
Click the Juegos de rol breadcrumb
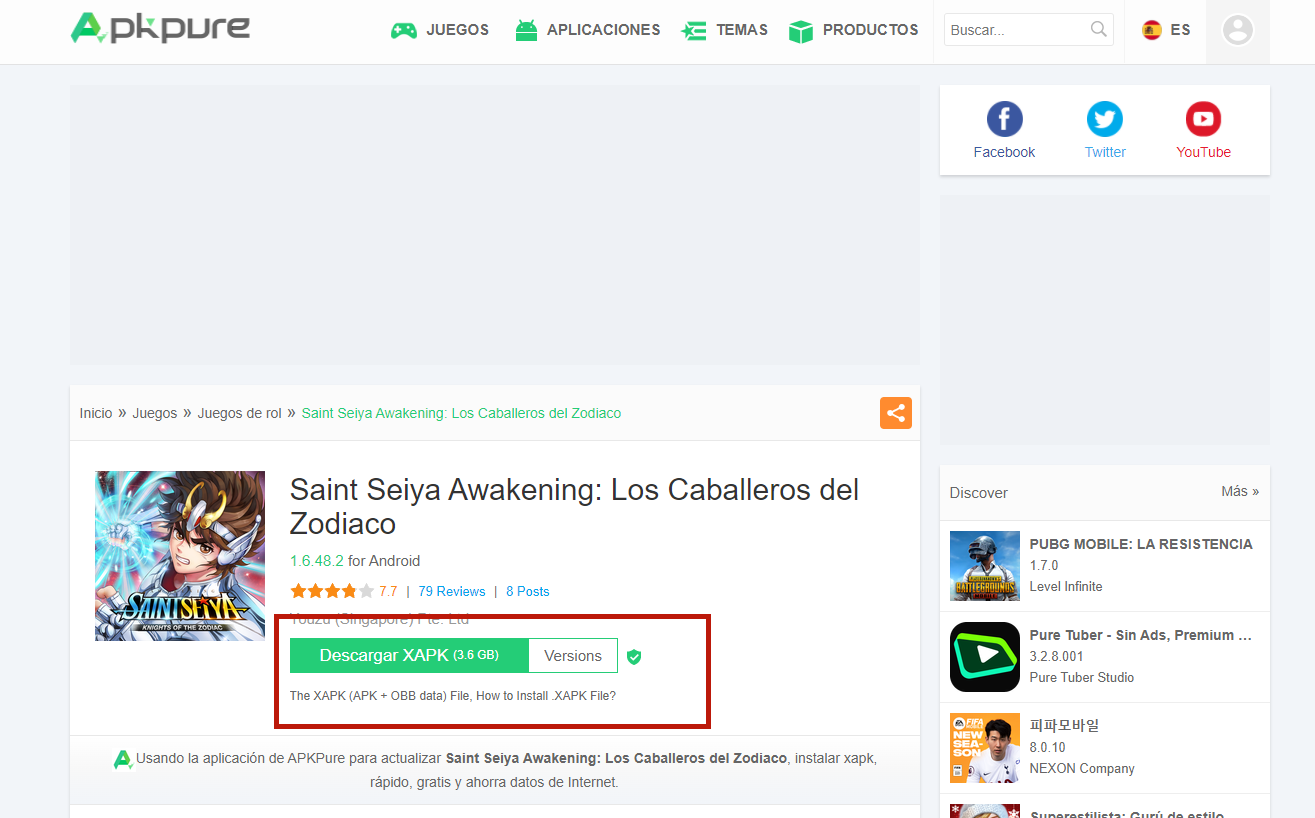tap(239, 413)
